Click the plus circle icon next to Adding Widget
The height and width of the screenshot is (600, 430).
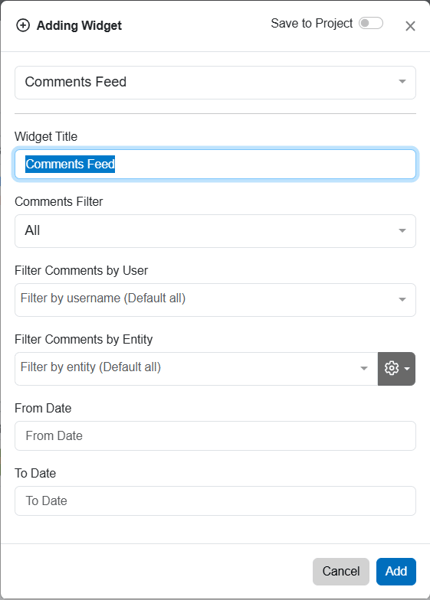(23, 26)
